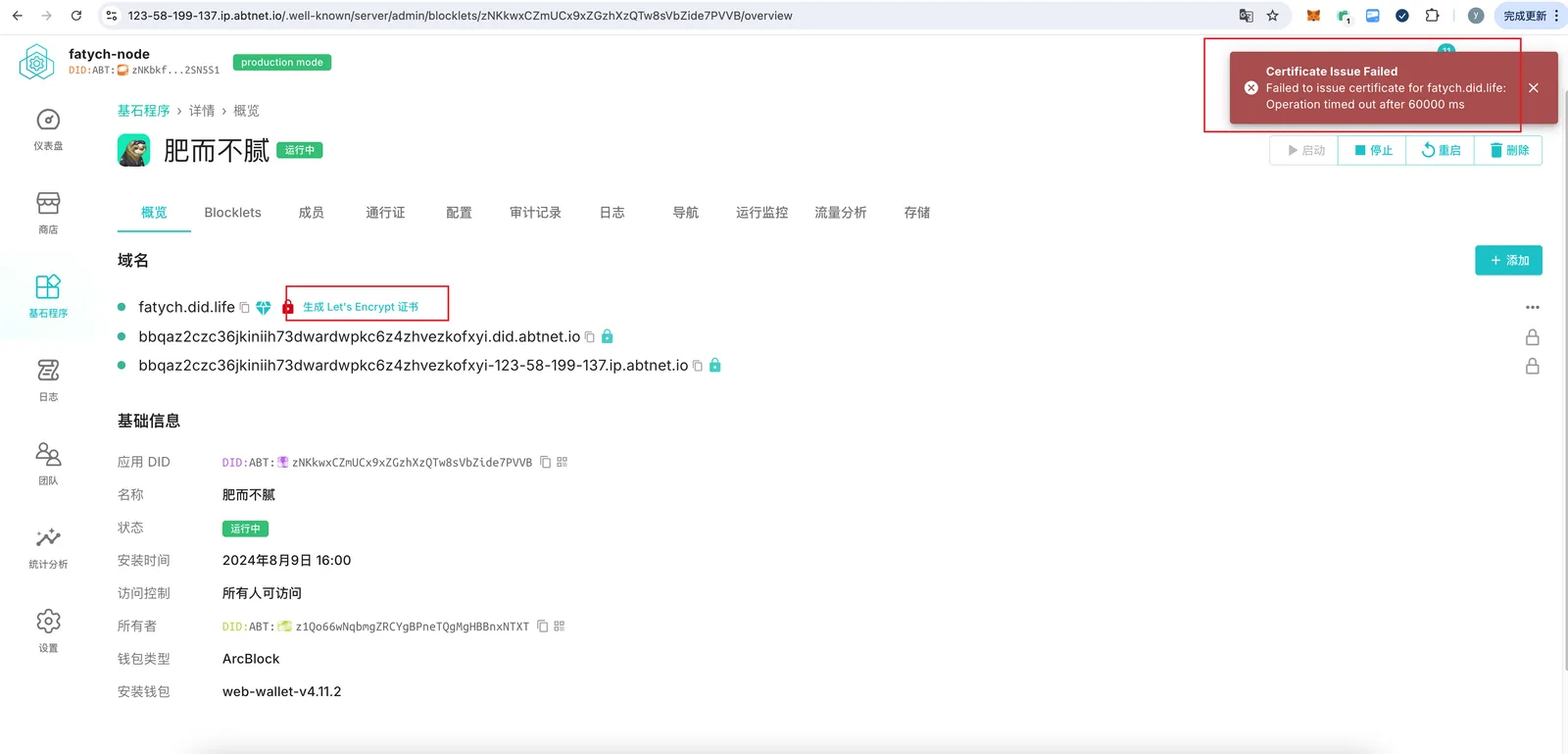
Task: Click the ArcBlock hexagon logo
Action: click(36, 63)
